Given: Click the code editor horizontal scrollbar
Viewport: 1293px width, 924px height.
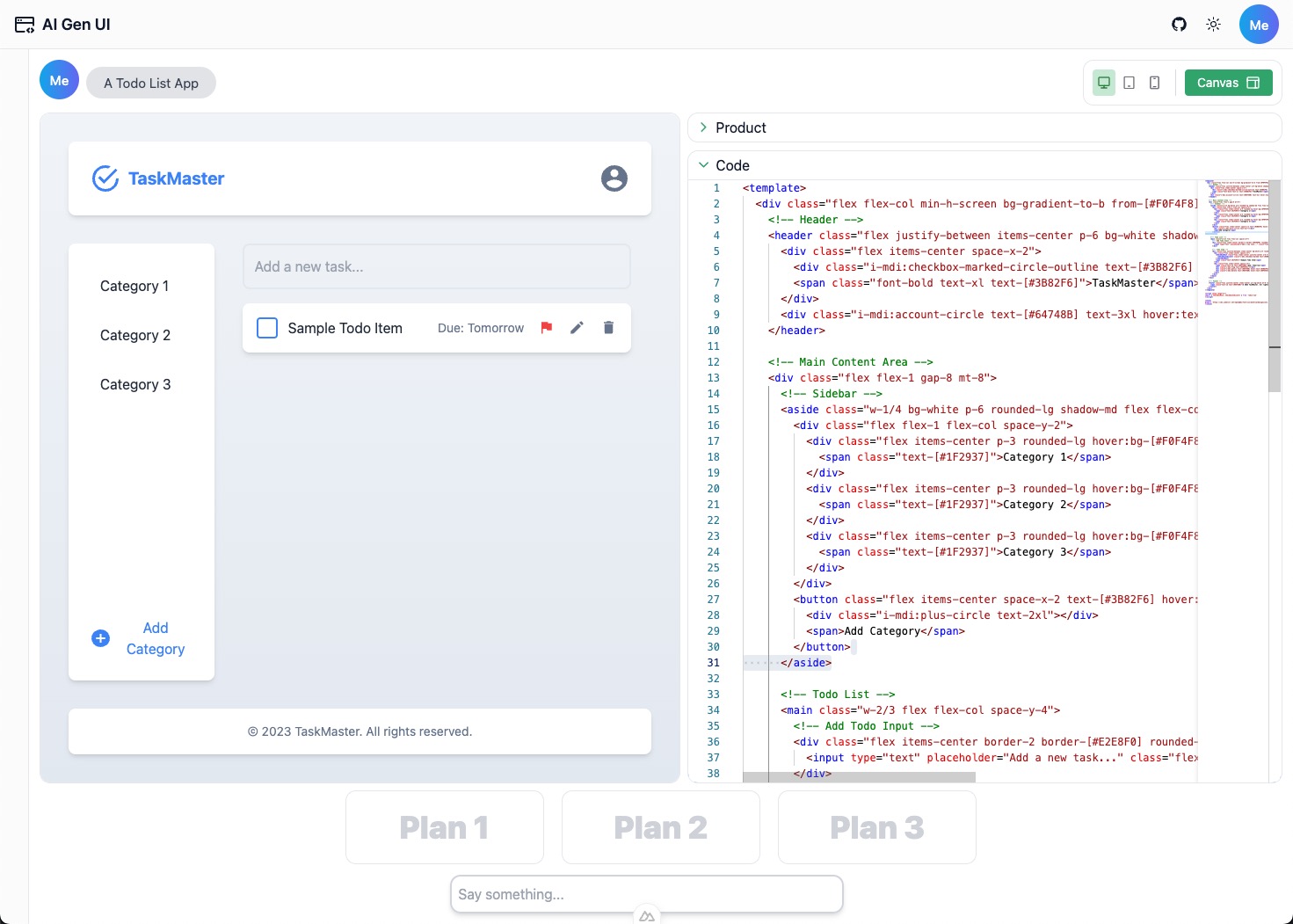Looking at the screenshot, I should click(859, 777).
